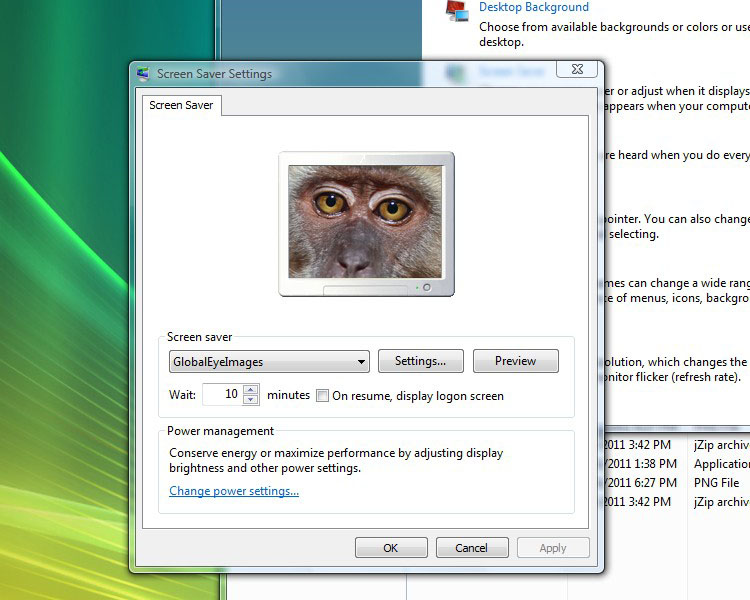Click the Apply button
This screenshot has height=600, width=750.
point(553,548)
